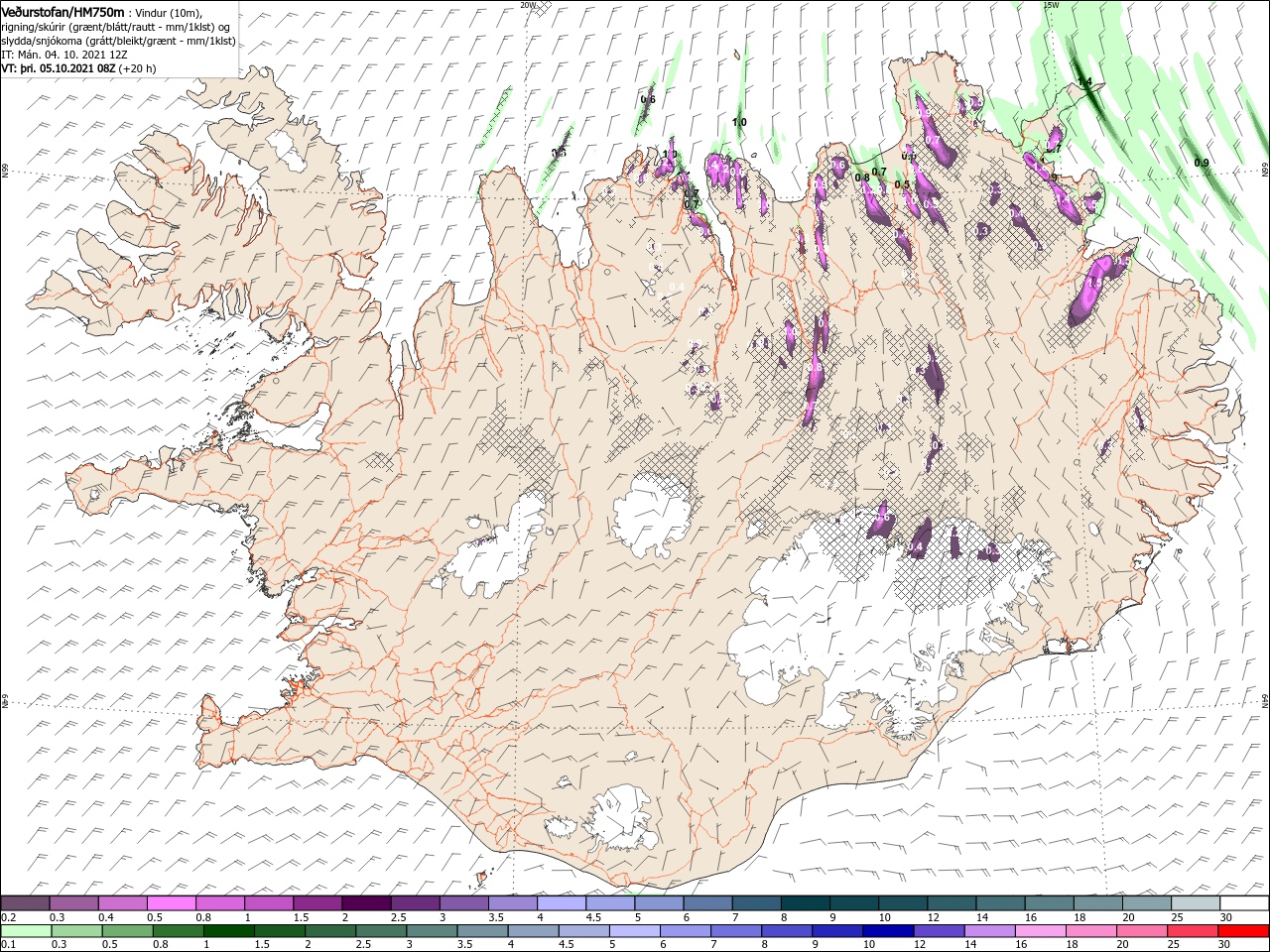Screen dimensions: 1270x952
Task: Click the 'Veðurstofan/HM750m' title text
Action: [x=63, y=11]
